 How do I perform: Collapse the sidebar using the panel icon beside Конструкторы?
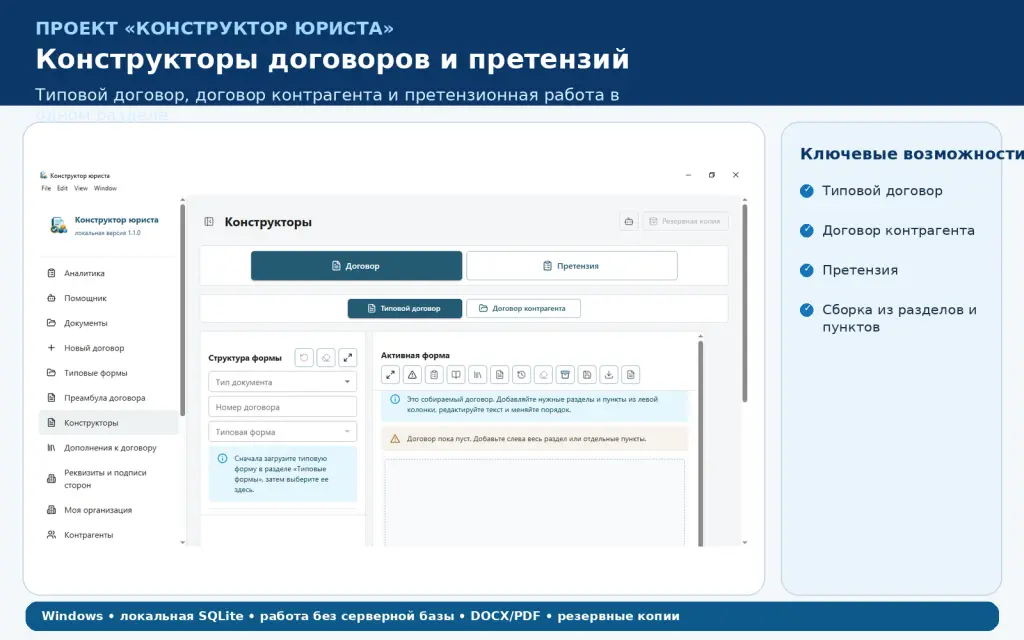pyautogui.click(x=209, y=222)
